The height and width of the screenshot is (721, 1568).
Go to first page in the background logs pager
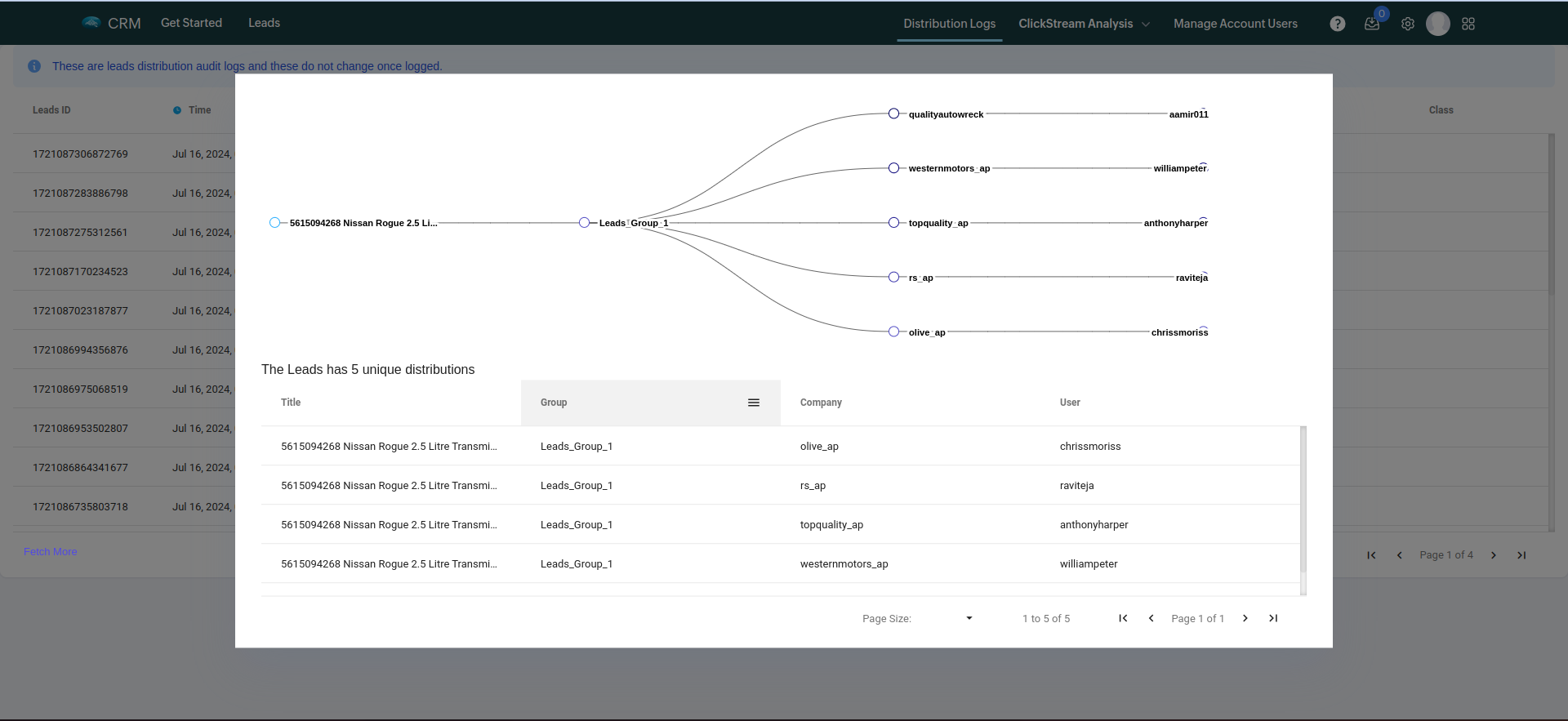coord(1371,555)
